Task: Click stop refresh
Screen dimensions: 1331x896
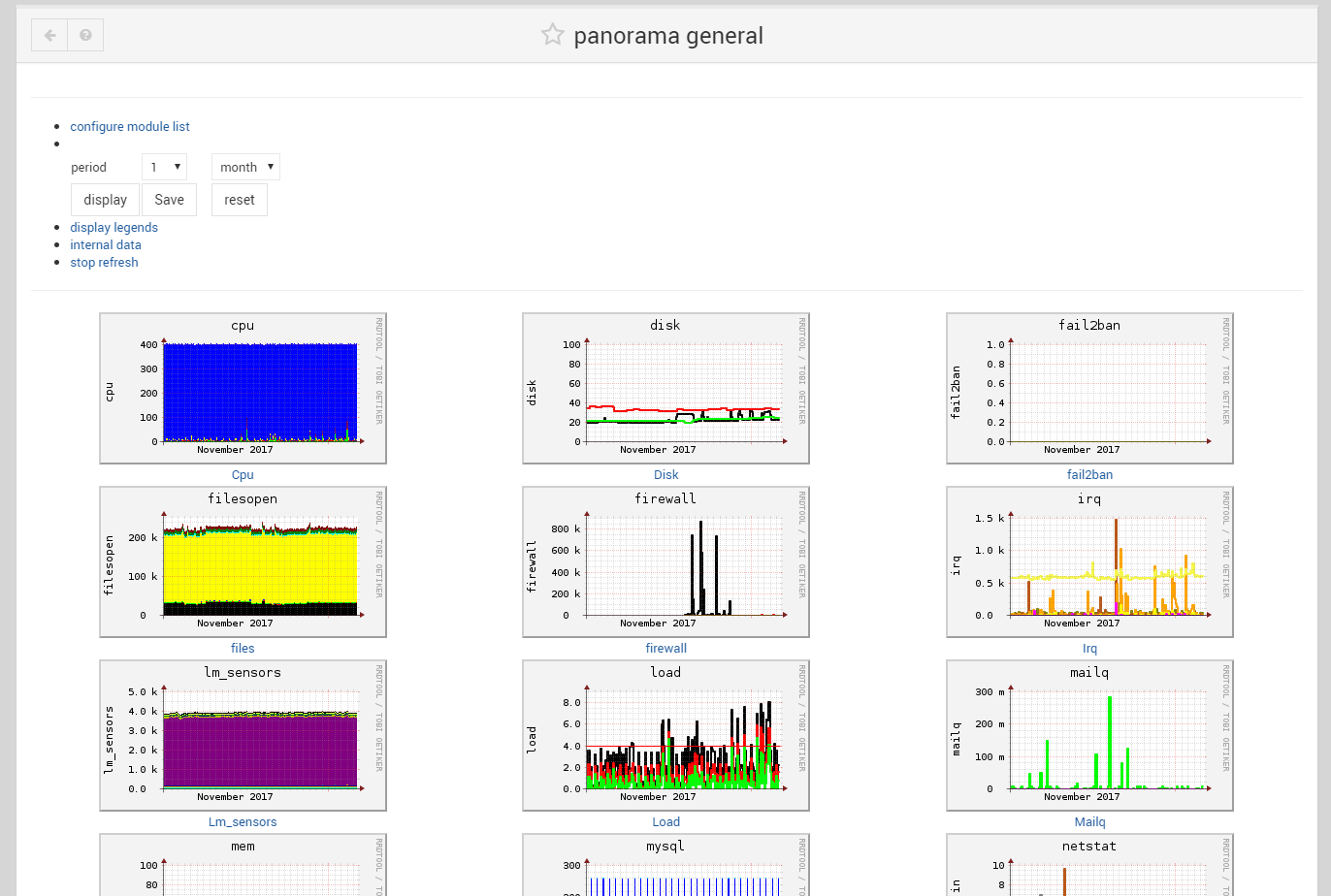Action: 104,262
